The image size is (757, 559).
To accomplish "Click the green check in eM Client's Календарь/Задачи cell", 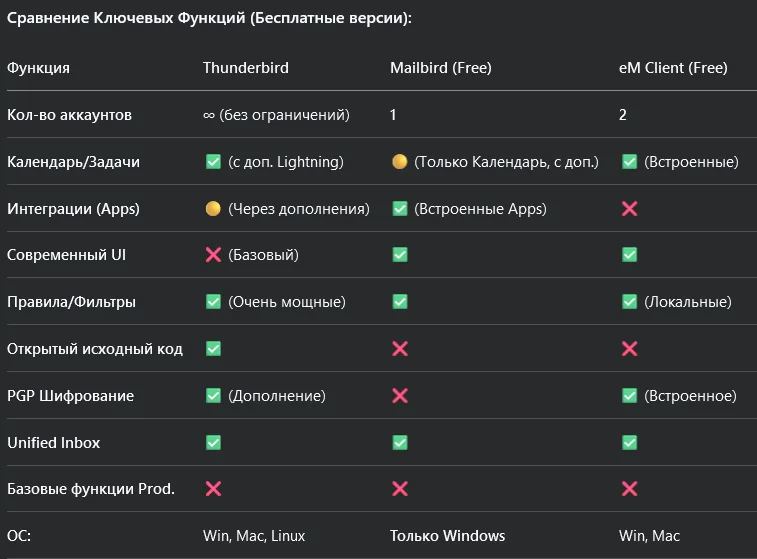I will coord(630,162).
